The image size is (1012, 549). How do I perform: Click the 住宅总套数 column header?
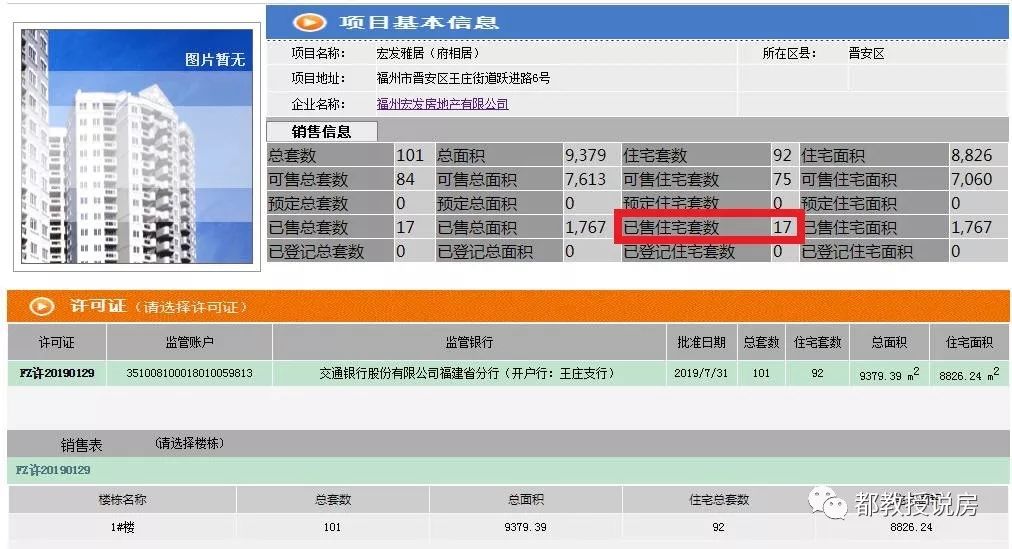(718, 500)
